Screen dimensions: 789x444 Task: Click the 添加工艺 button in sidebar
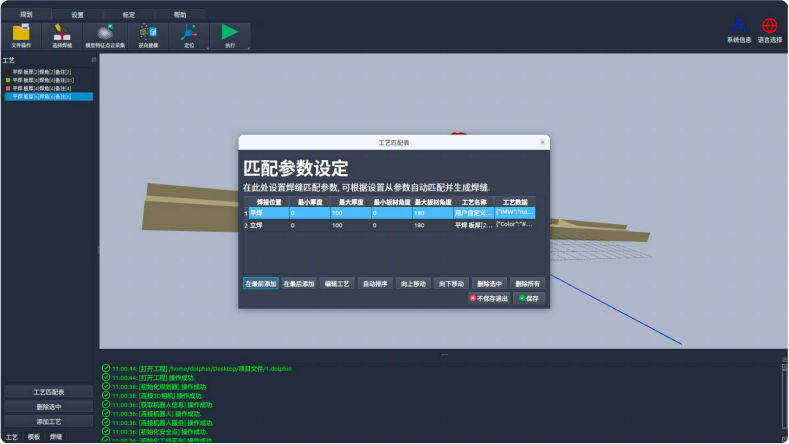click(48, 422)
